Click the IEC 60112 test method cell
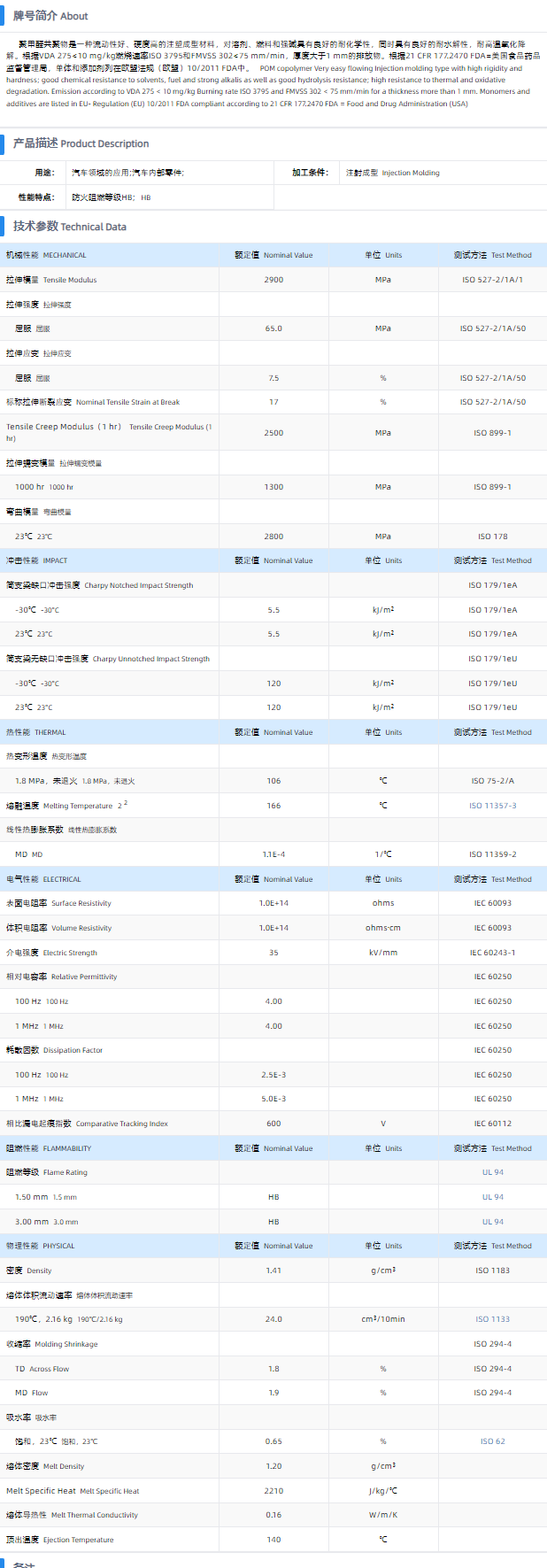The height and width of the screenshot is (1568, 547). [x=492, y=1124]
